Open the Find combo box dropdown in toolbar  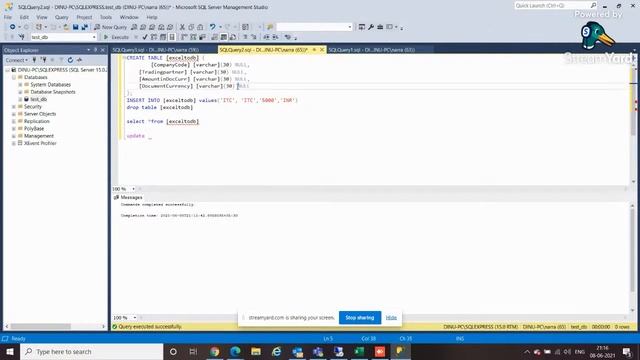350,27
